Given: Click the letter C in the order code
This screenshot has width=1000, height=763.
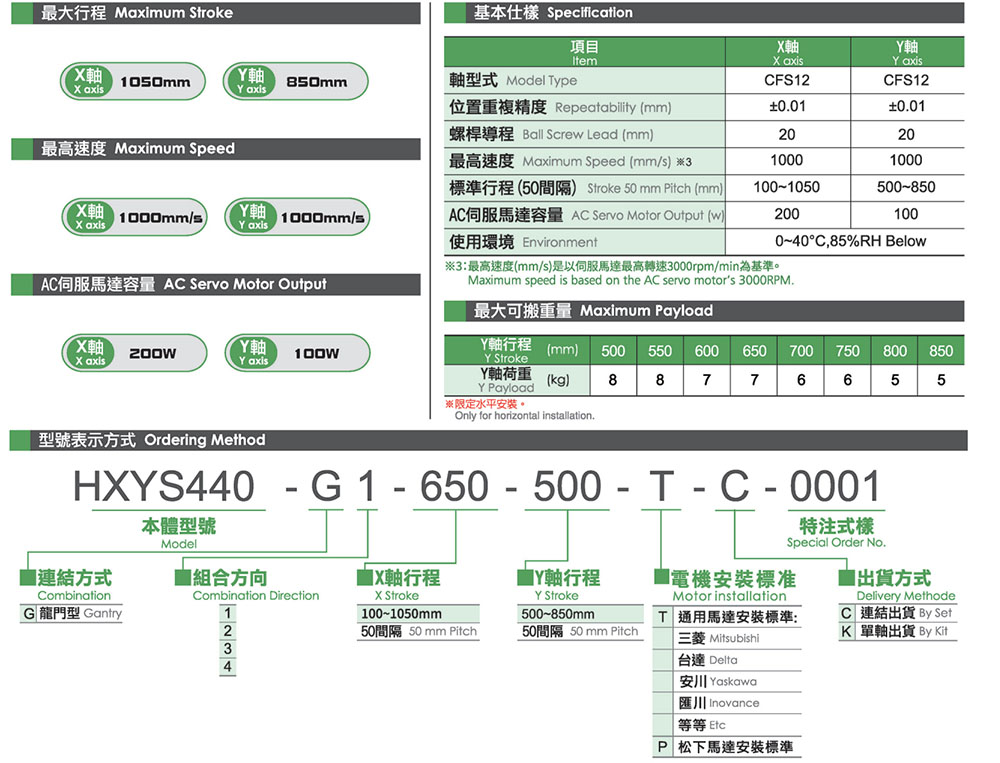Looking at the screenshot, I should coord(735,487).
